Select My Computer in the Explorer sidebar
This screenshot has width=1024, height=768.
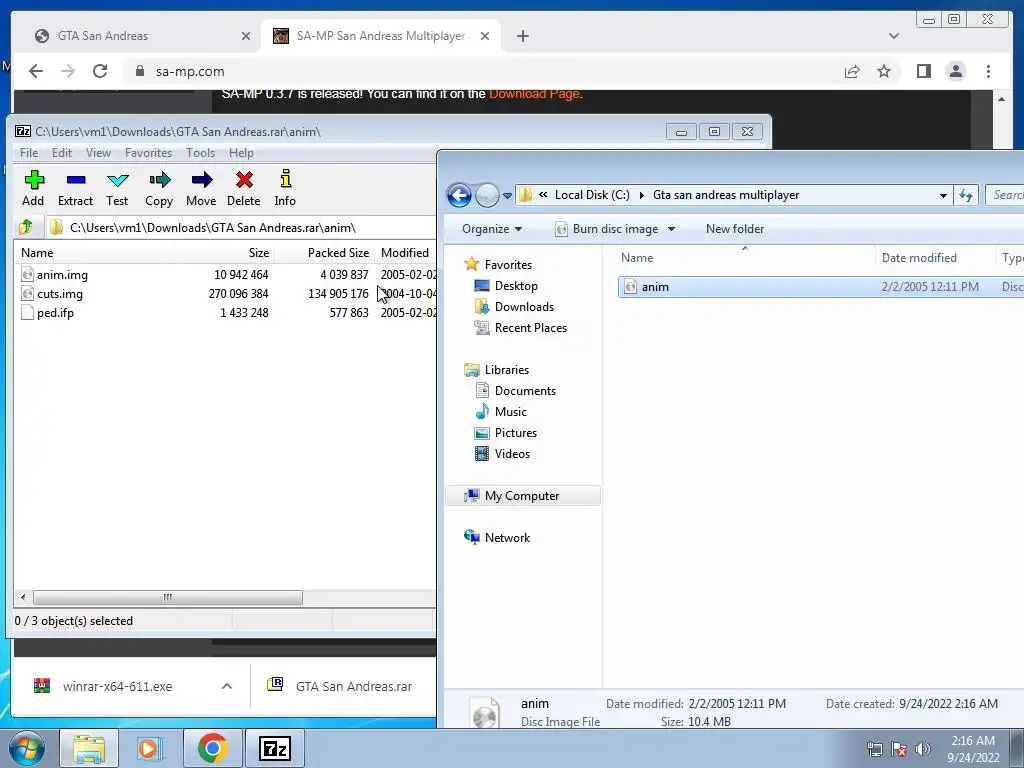tap(522, 496)
